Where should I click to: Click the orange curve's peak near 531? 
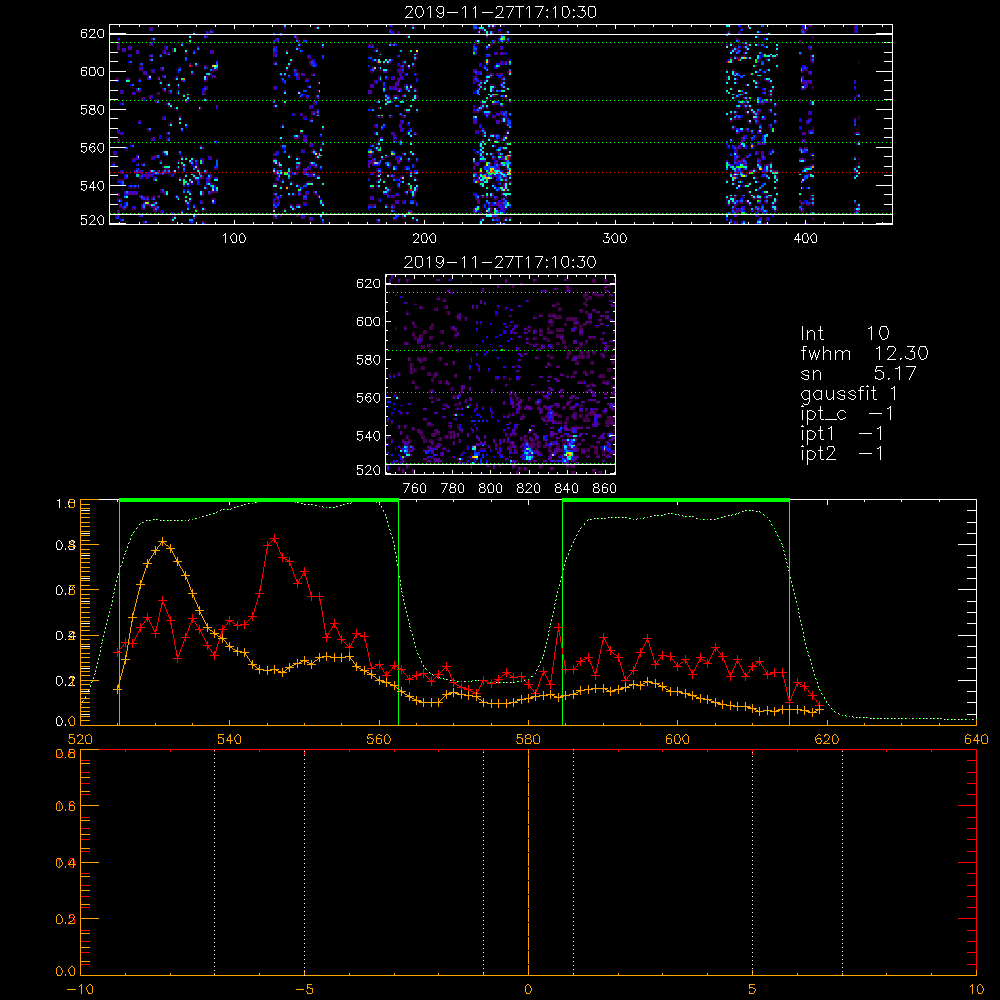click(163, 541)
